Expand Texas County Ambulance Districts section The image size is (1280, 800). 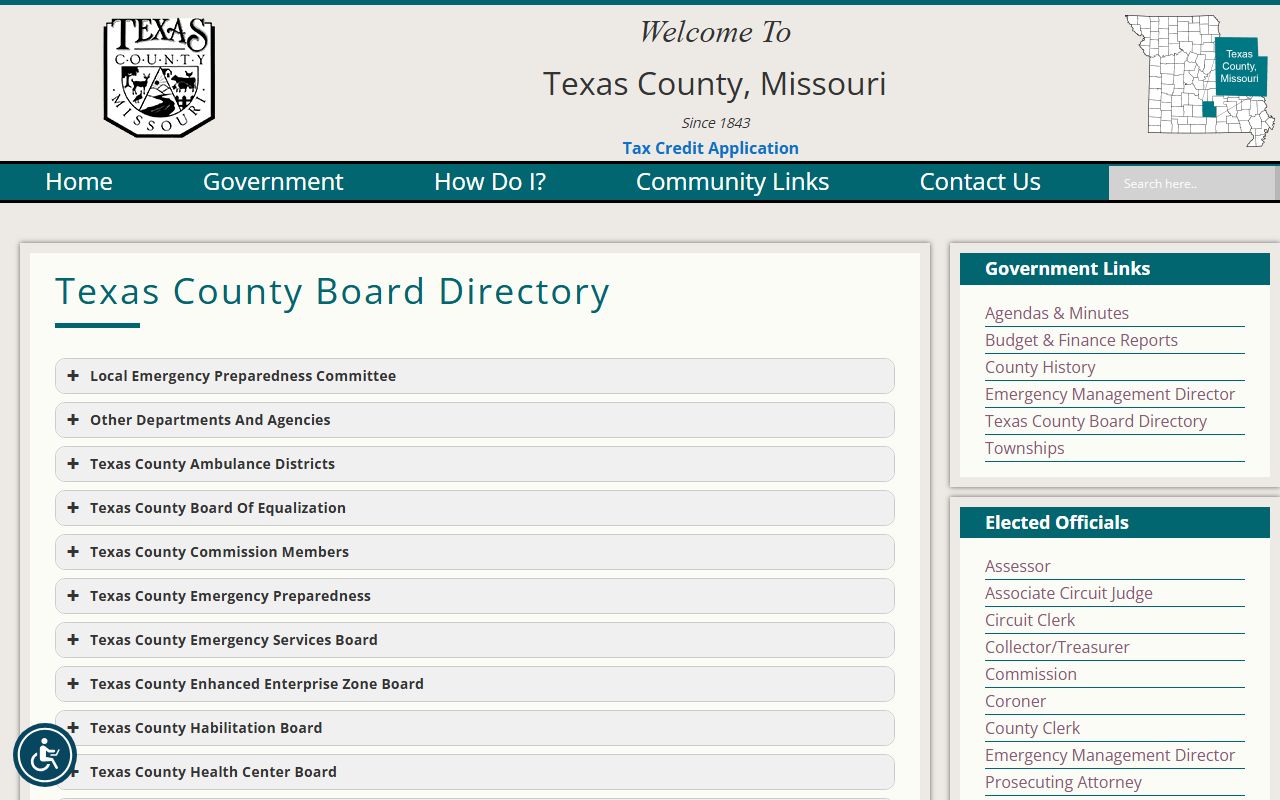[475, 464]
